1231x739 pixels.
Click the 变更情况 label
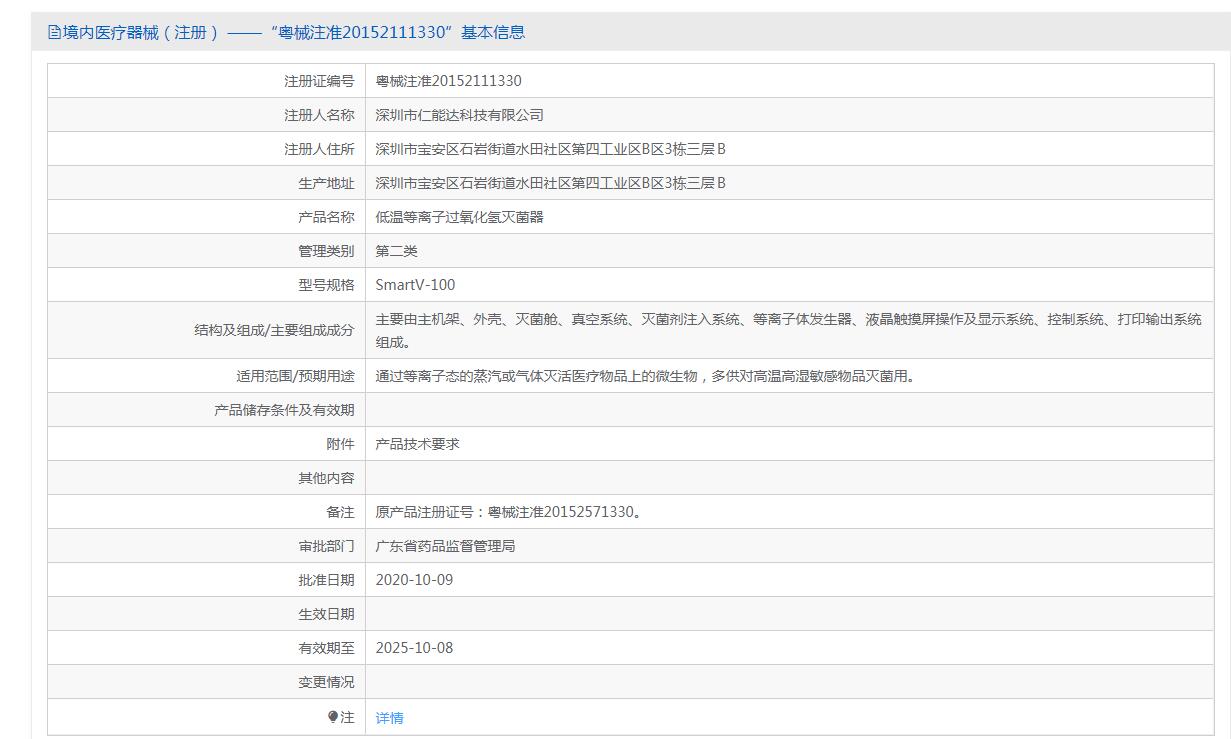326,682
